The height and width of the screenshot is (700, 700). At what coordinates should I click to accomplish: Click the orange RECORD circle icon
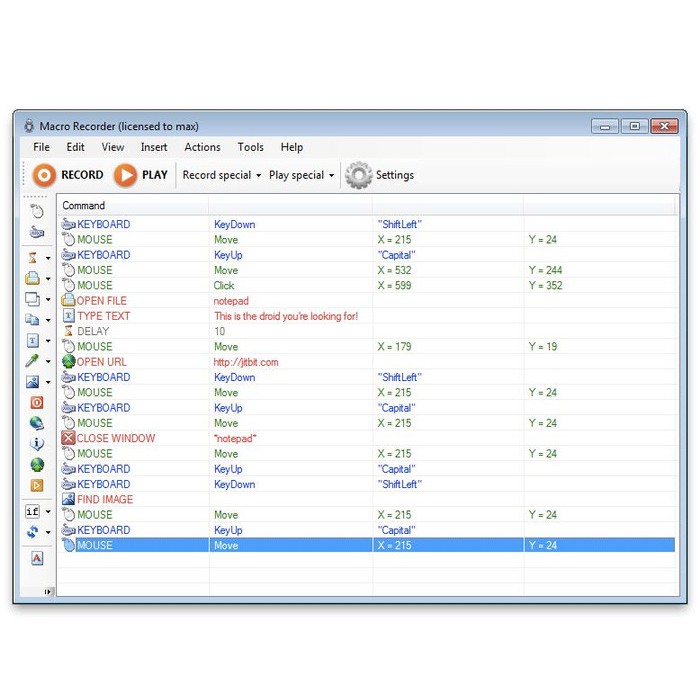coord(44,175)
